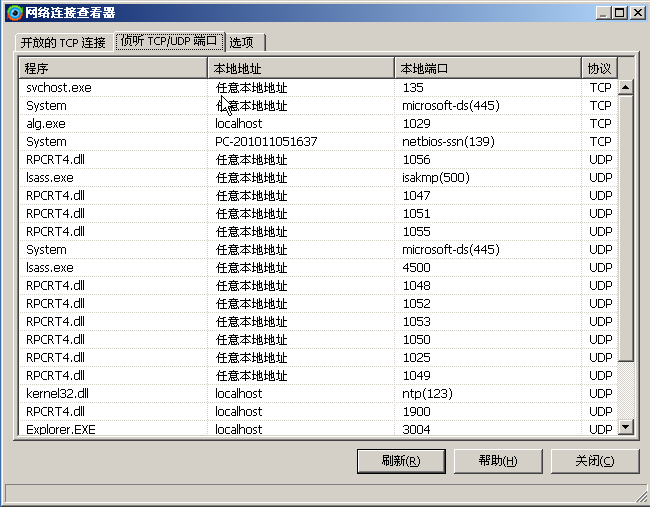Sort by the 程序 column header
Screen dimensions: 650x507
tap(113, 68)
